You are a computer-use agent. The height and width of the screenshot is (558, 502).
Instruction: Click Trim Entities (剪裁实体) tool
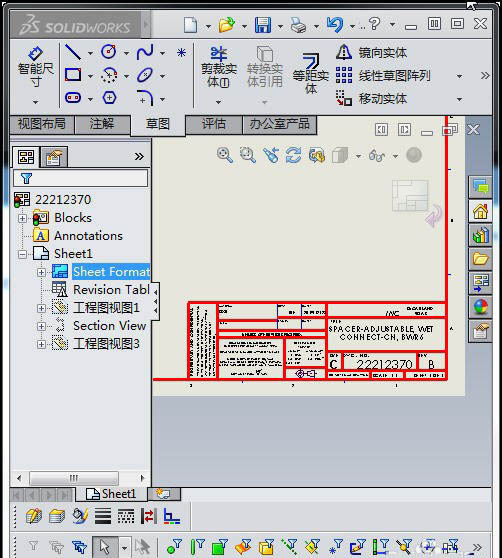tap(218, 67)
